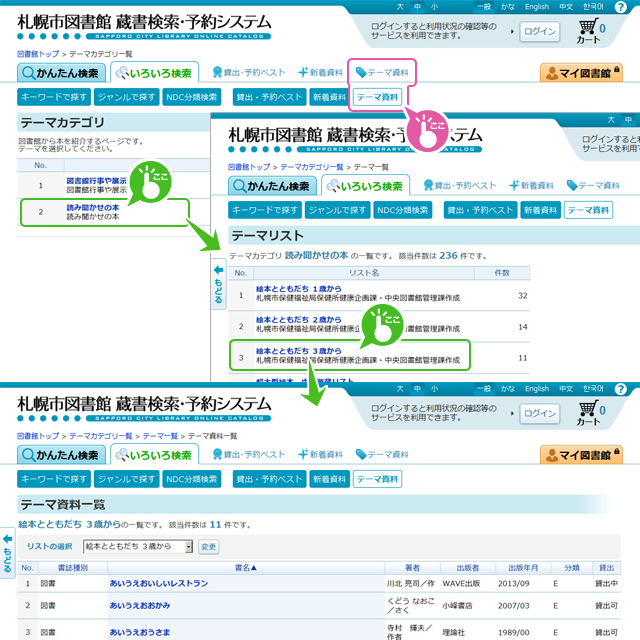Click ログイン on the テーマカテゴリ page
Image resolution: width=640 pixels, height=640 pixels.
tap(540, 31)
